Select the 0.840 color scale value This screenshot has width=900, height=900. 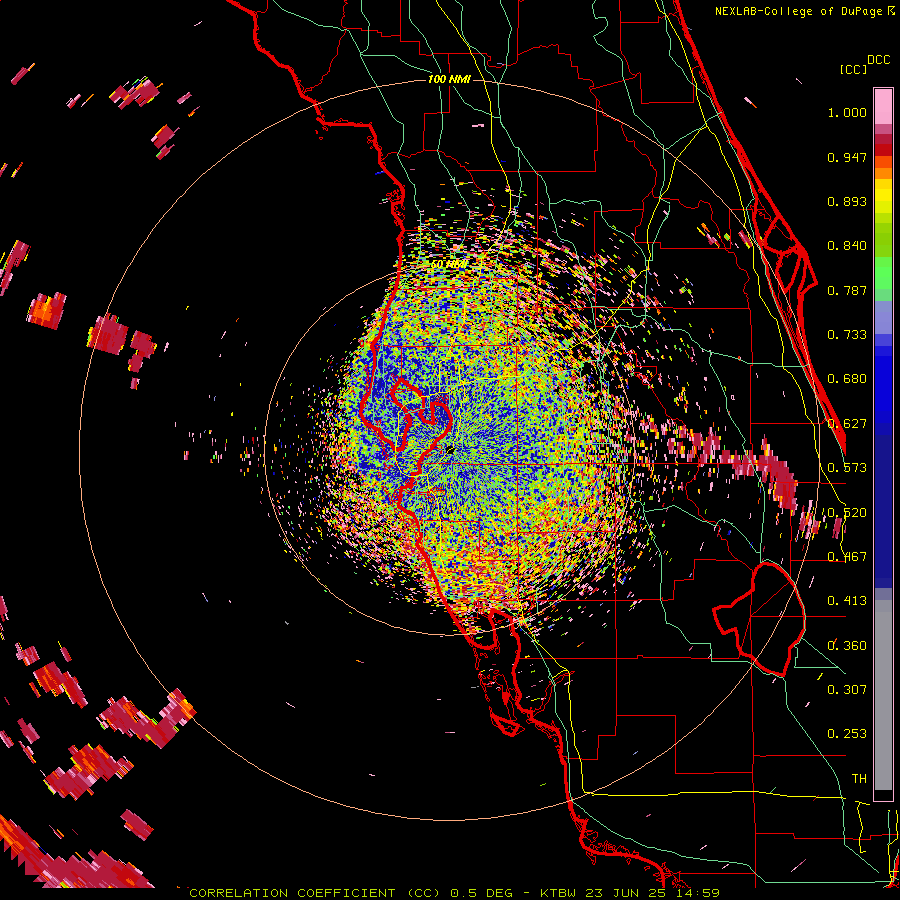click(x=847, y=246)
